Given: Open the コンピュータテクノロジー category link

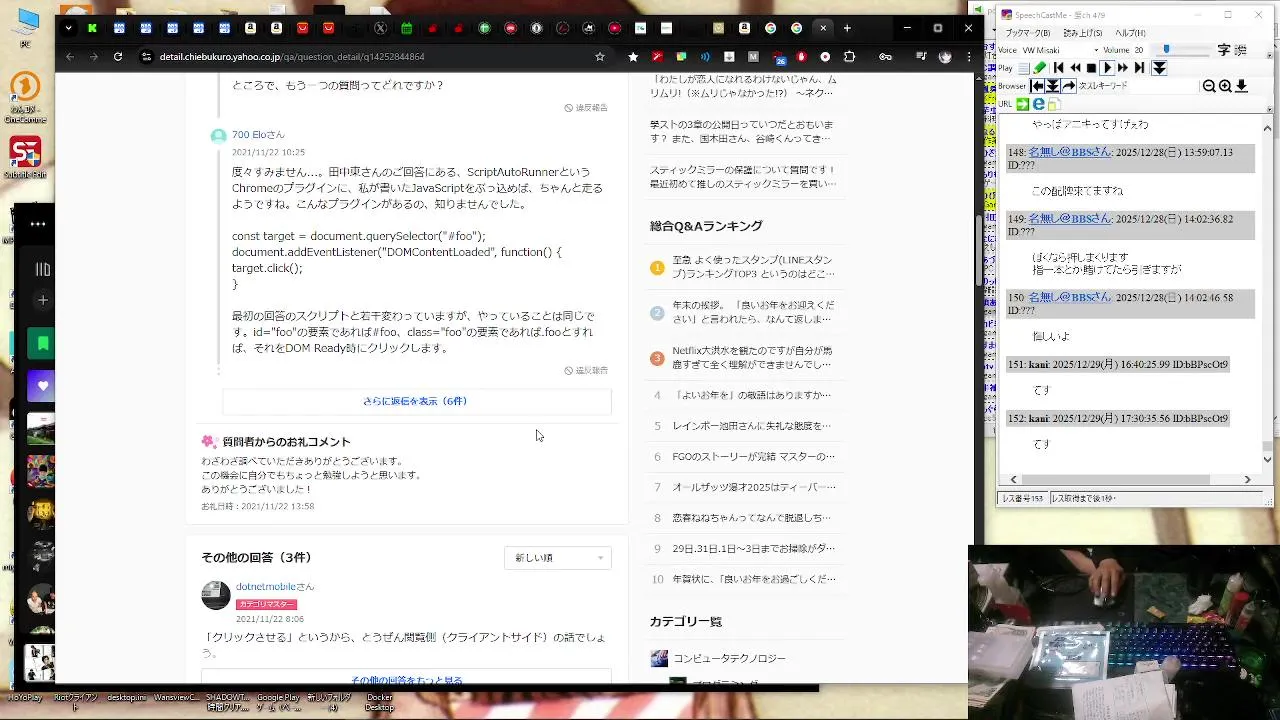Looking at the screenshot, I should [x=729, y=658].
